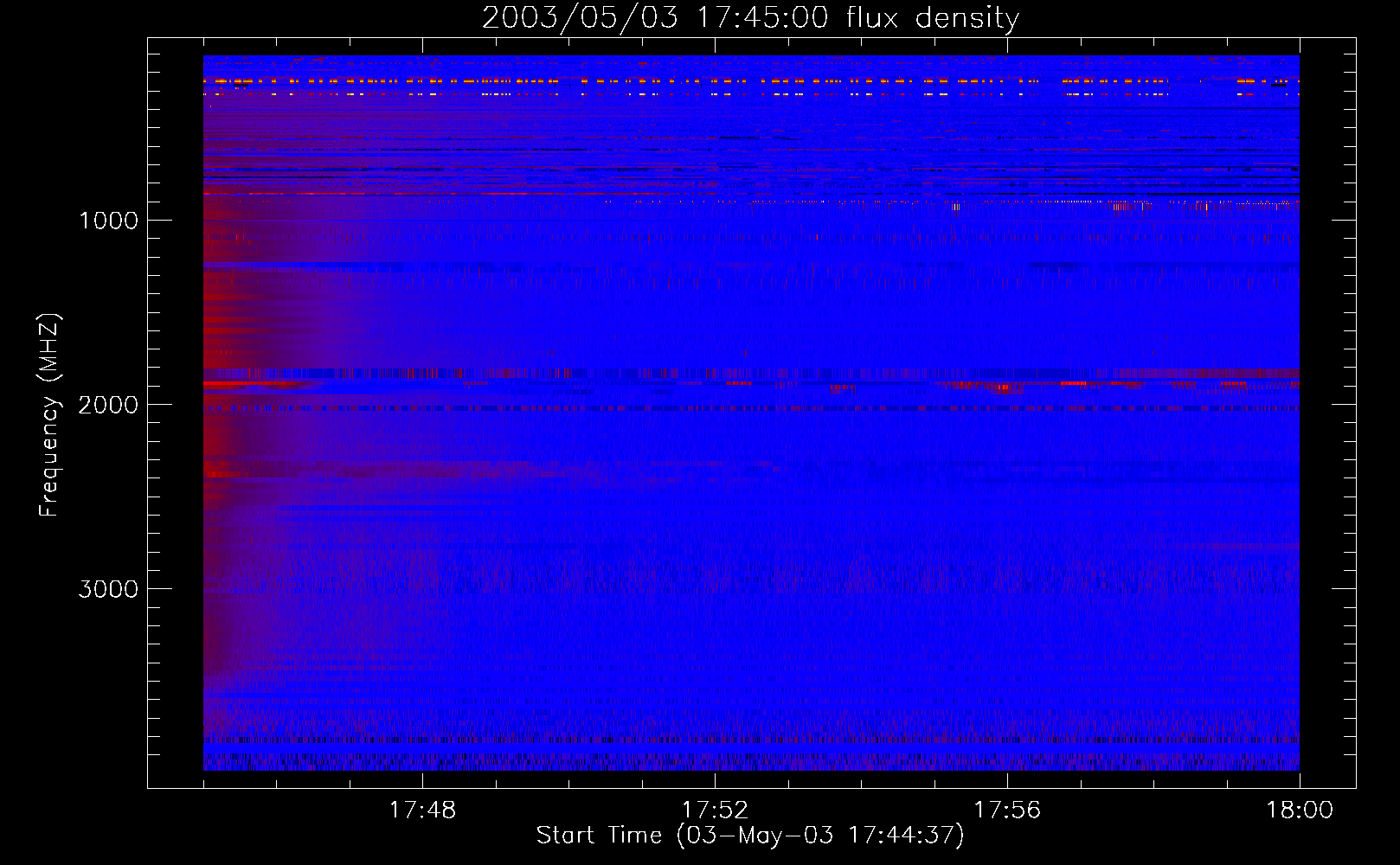1400x865 pixels.
Task: Select the 1000 frequency tick label
Action: 108,221
